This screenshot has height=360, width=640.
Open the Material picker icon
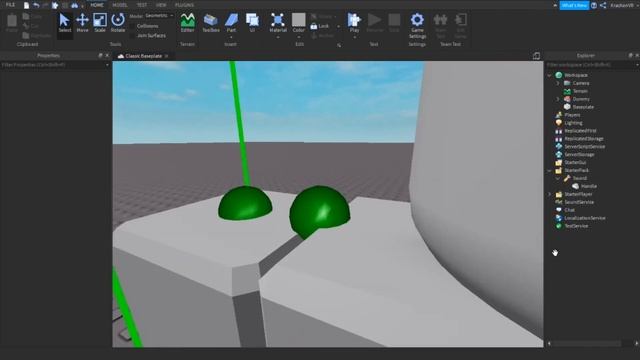coord(278,20)
